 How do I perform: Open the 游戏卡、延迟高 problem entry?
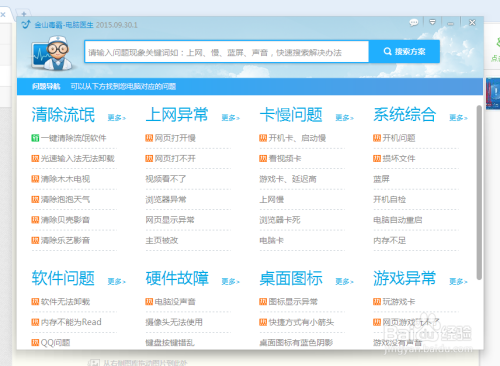(x=288, y=179)
